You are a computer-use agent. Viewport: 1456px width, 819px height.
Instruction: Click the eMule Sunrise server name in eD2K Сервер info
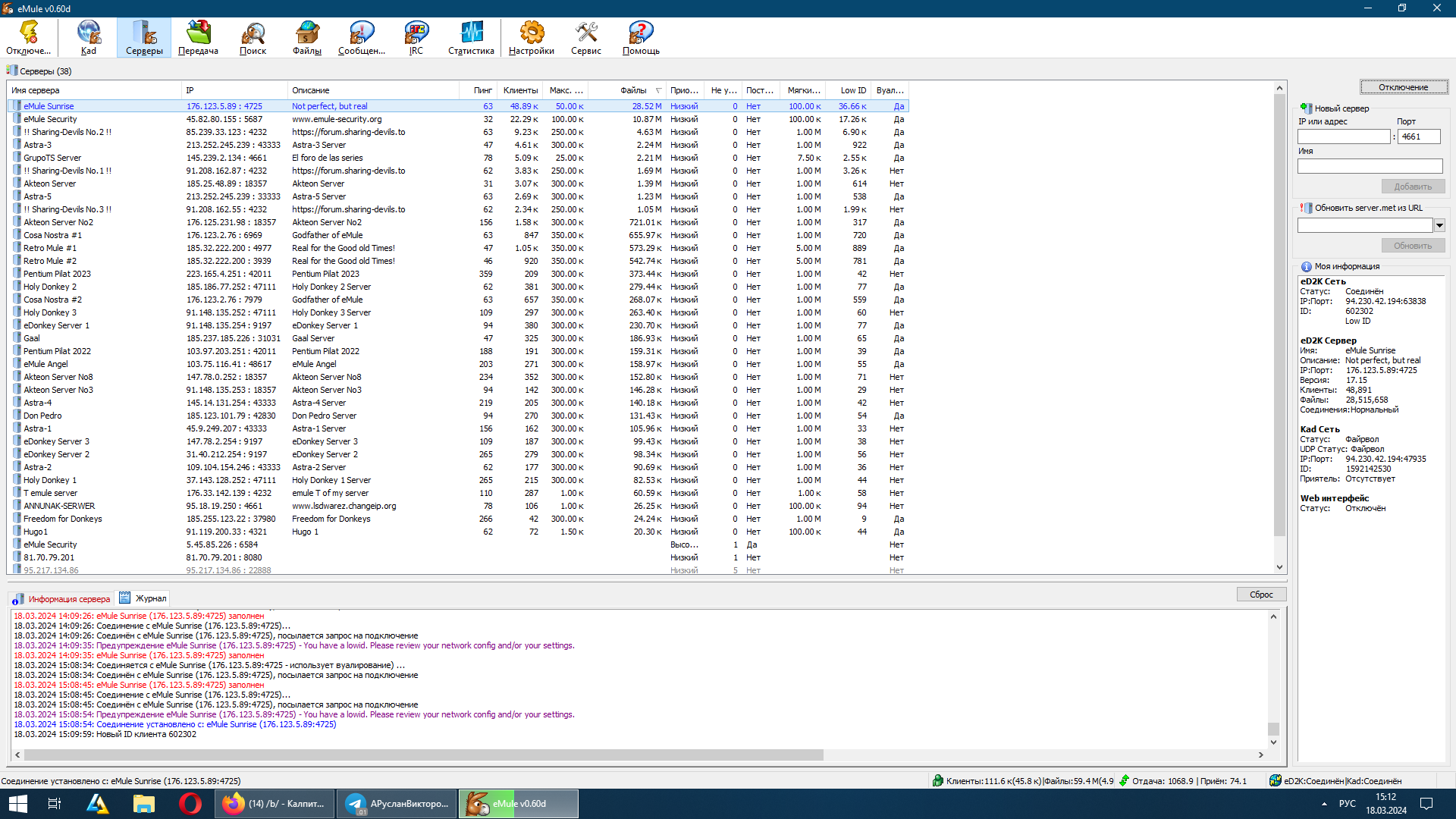coord(1370,350)
